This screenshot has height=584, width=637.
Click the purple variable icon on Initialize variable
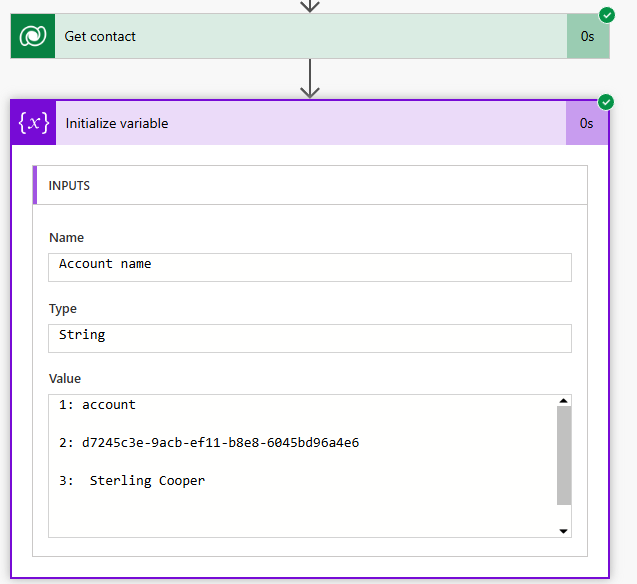pyautogui.click(x=34, y=123)
